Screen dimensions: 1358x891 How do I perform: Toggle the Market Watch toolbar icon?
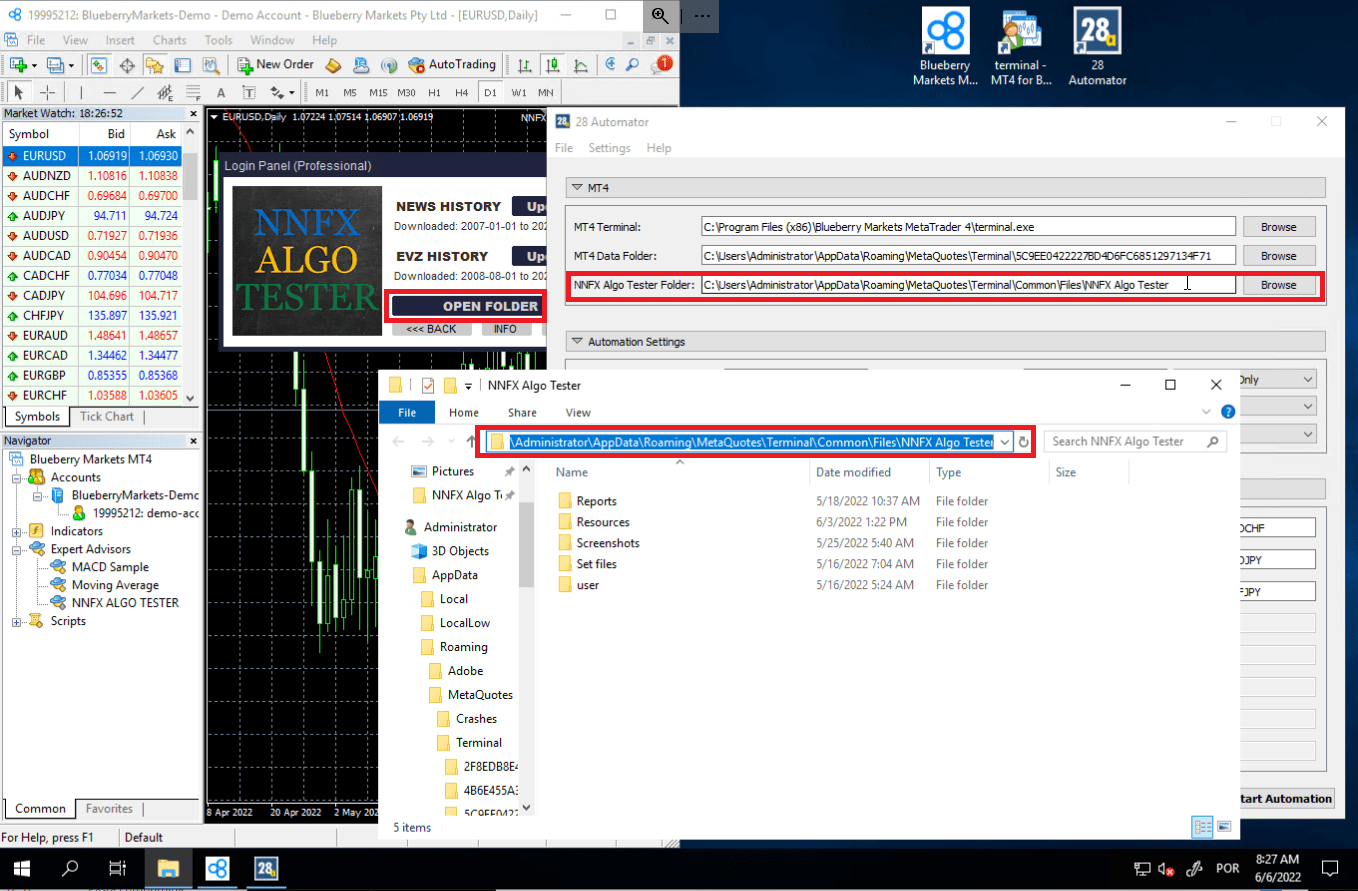pyautogui.click(x=99, y=65)
